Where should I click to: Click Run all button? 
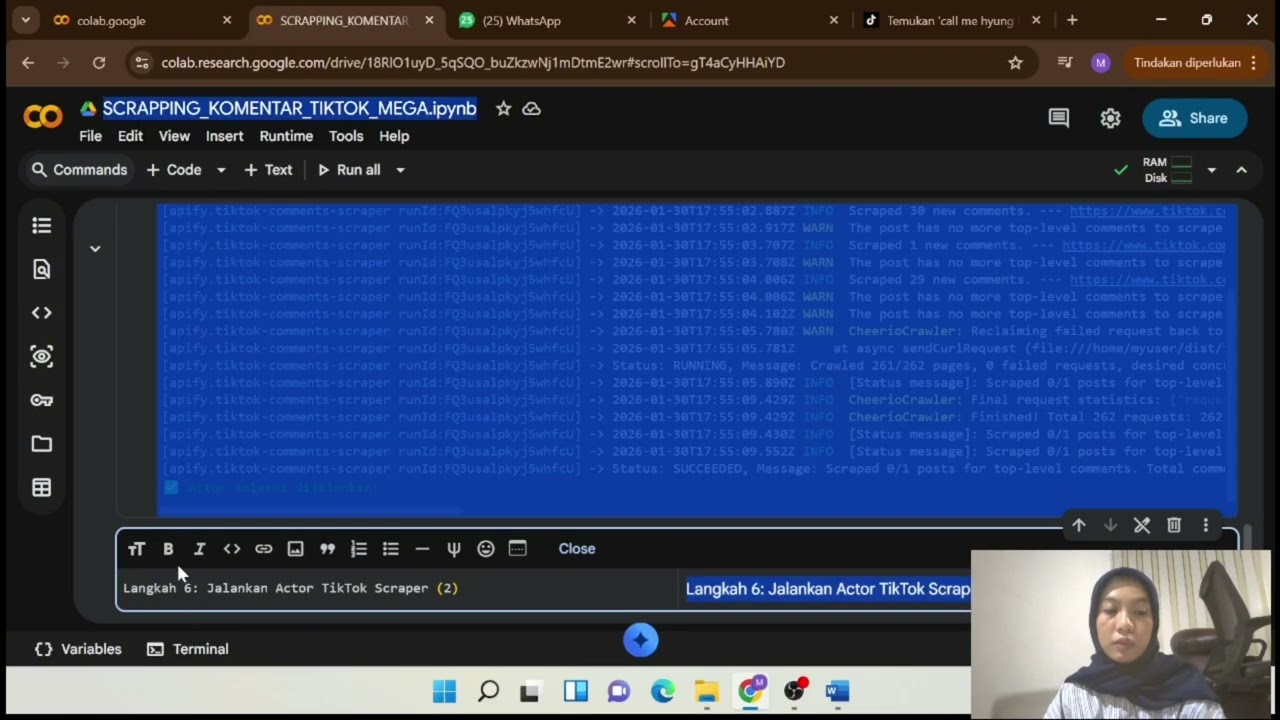click(349, 170)
